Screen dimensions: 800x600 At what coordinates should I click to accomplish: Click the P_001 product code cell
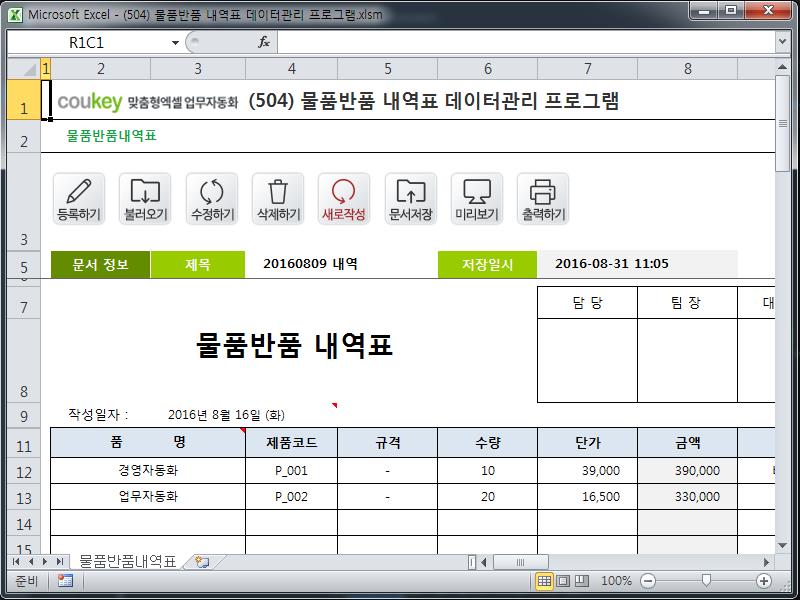[x=291, y=470]
